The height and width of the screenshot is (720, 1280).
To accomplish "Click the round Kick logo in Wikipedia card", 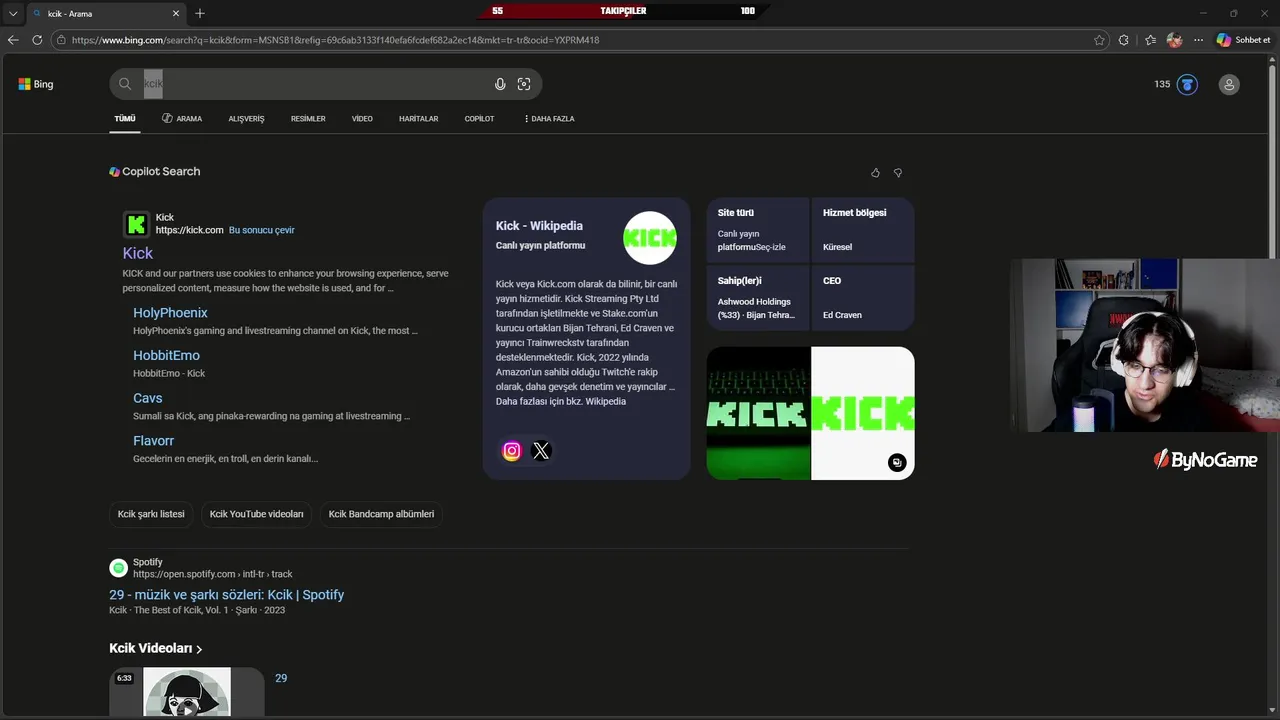I will coord(650,238).
